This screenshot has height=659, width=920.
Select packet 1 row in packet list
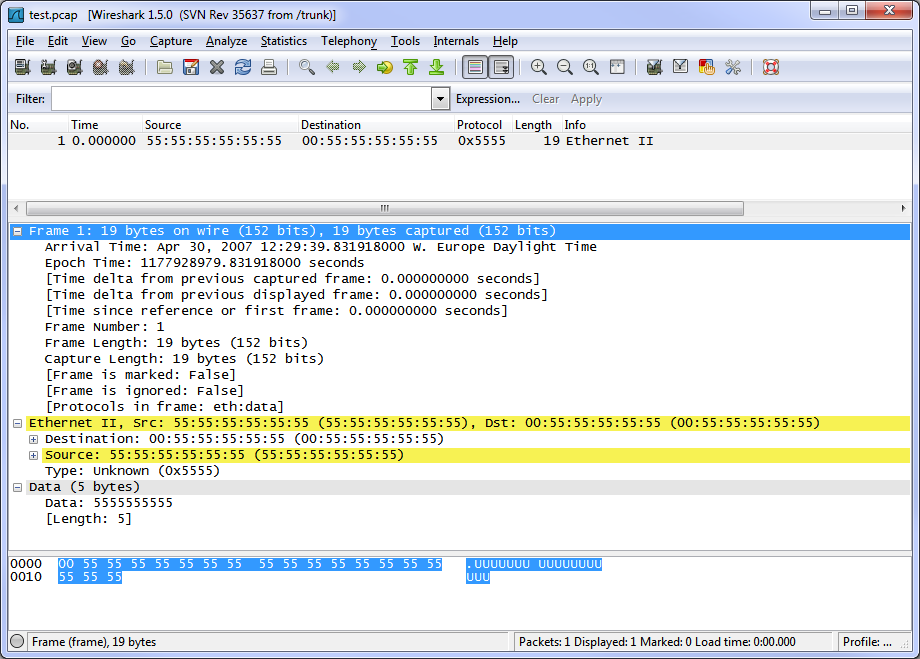460,141
